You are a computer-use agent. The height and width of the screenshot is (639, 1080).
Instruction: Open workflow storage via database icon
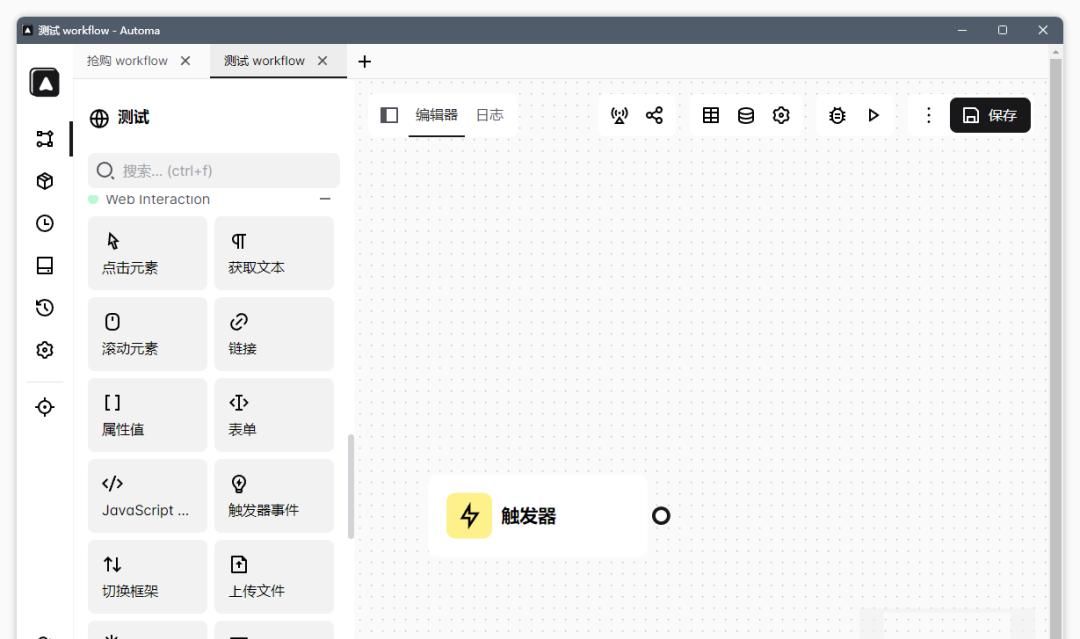click(x=745, y=115)
